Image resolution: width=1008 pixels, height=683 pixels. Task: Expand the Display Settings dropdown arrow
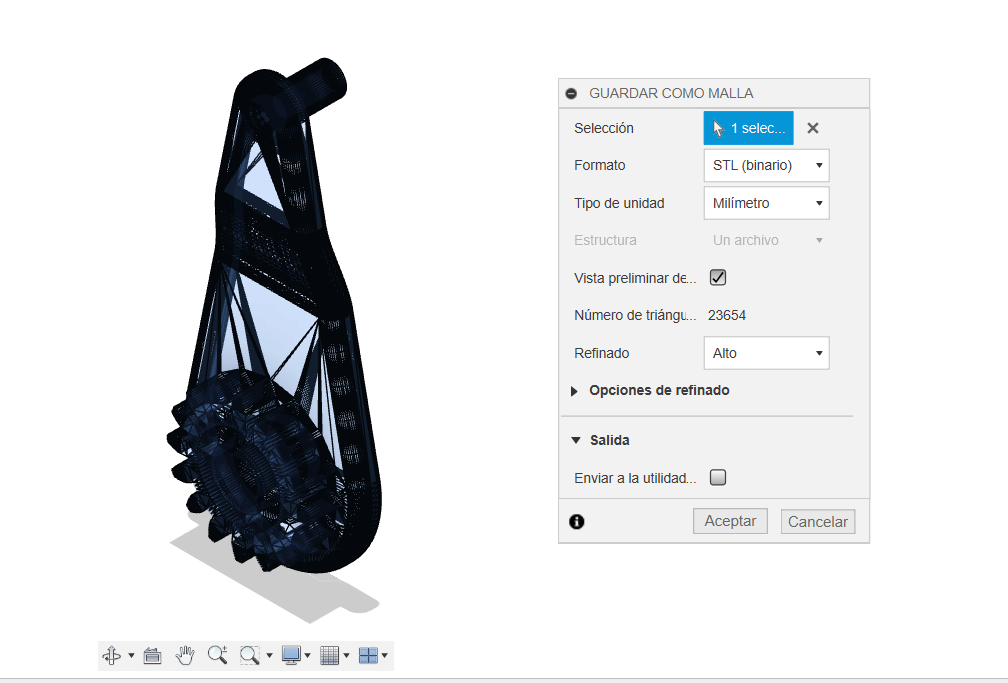click(307, 656)
